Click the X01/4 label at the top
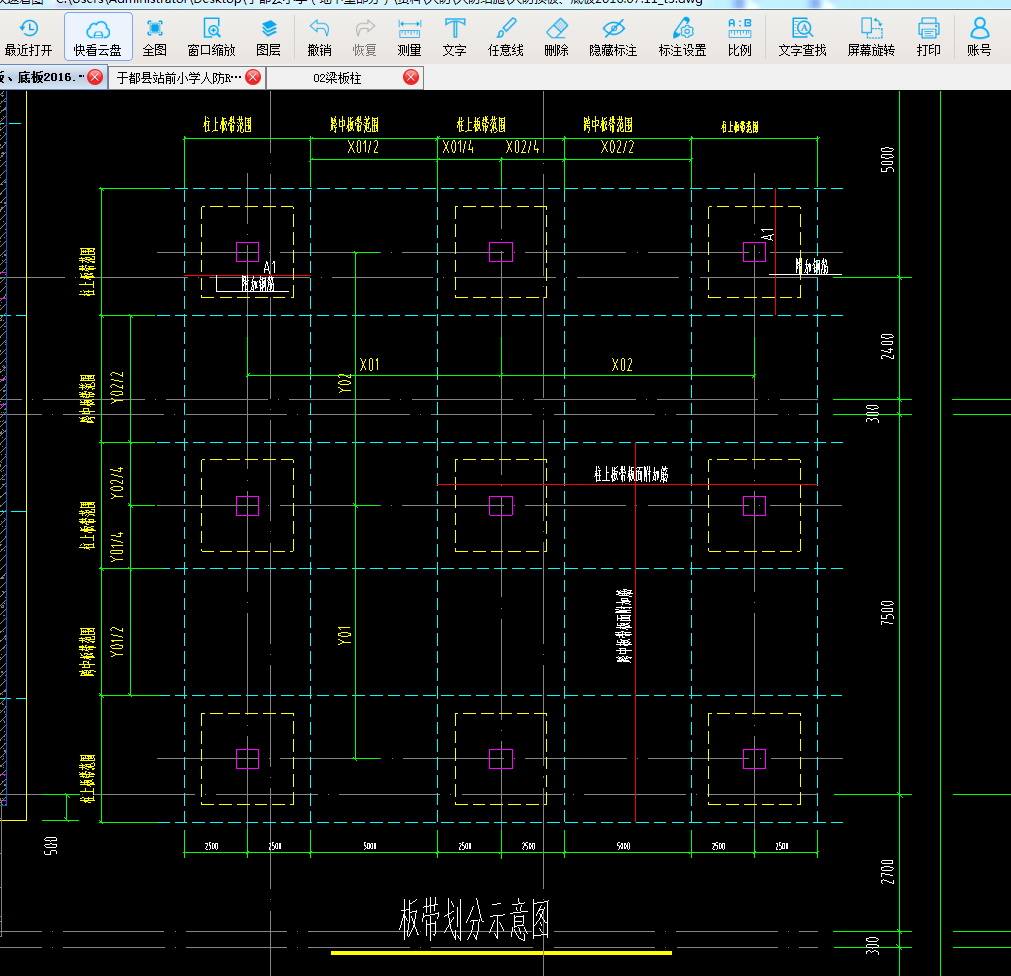The height and width of the screenshot is (976, 1011). click(458, 147)
